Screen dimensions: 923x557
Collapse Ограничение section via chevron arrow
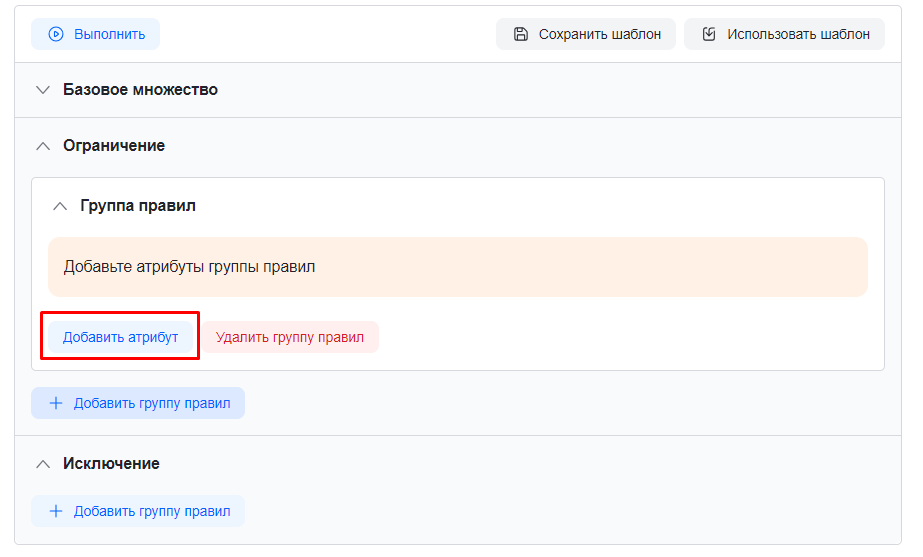tap(42, 145)
